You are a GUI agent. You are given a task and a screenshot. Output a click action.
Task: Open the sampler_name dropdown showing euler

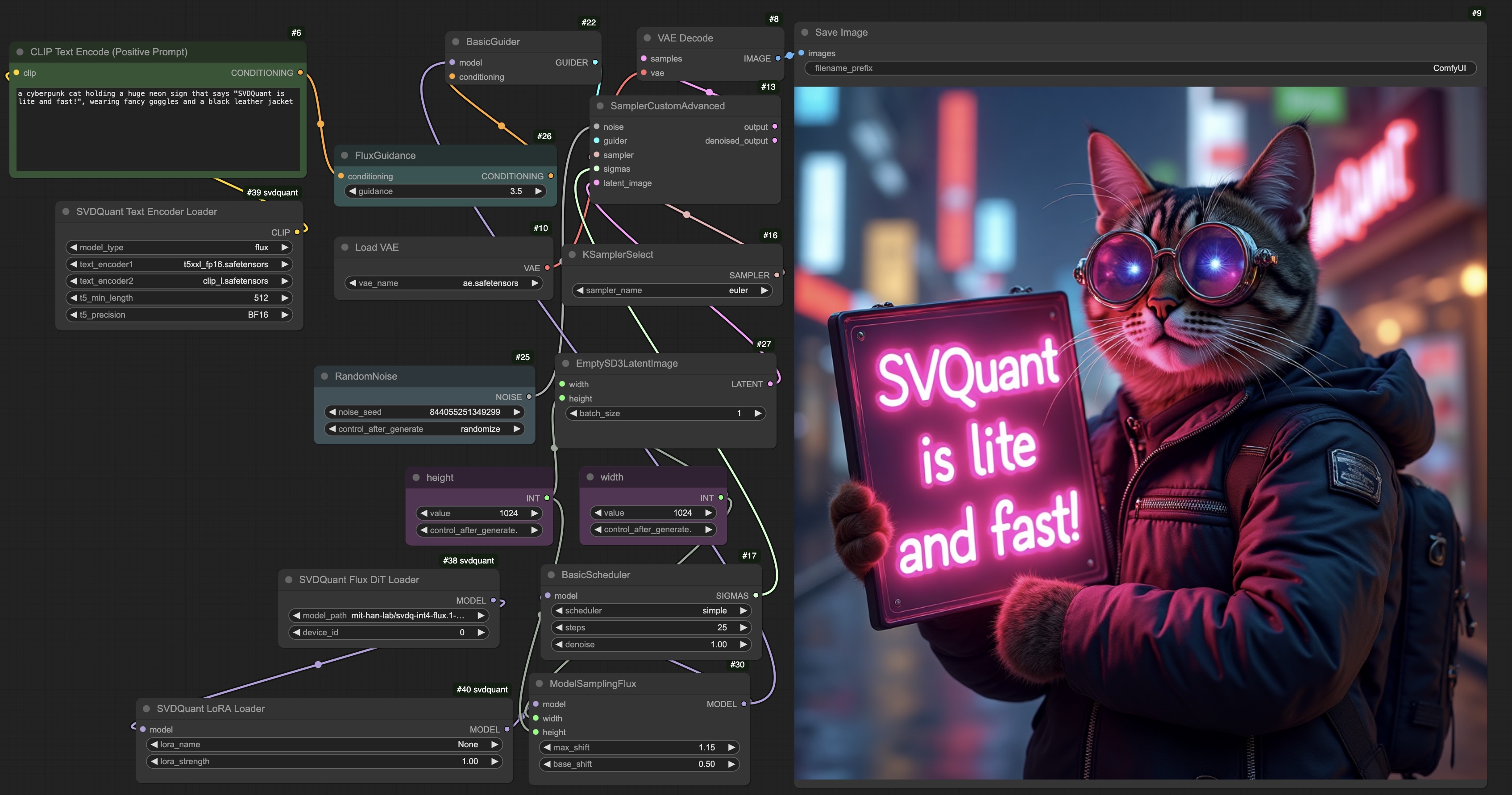pyautogui.click(x=672, y=290)
